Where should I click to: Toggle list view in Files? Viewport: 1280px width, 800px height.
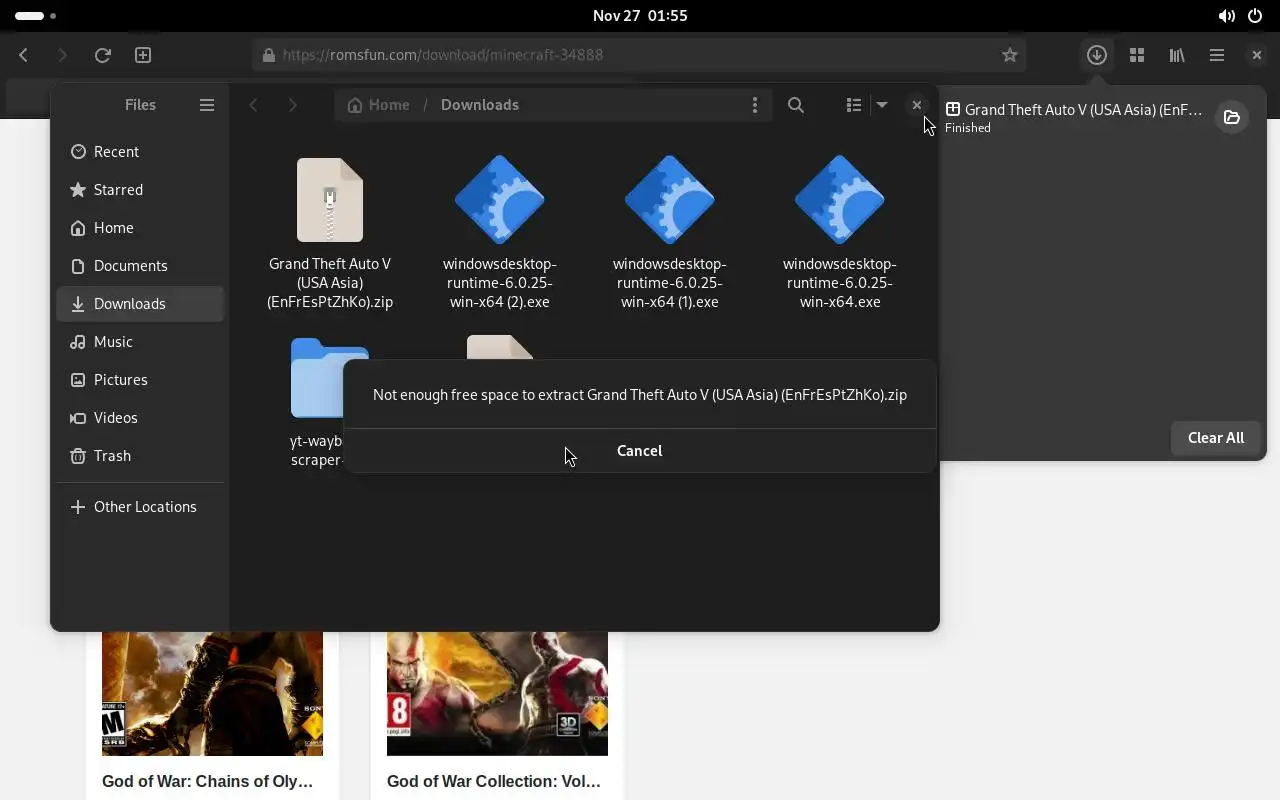point(853,105)
